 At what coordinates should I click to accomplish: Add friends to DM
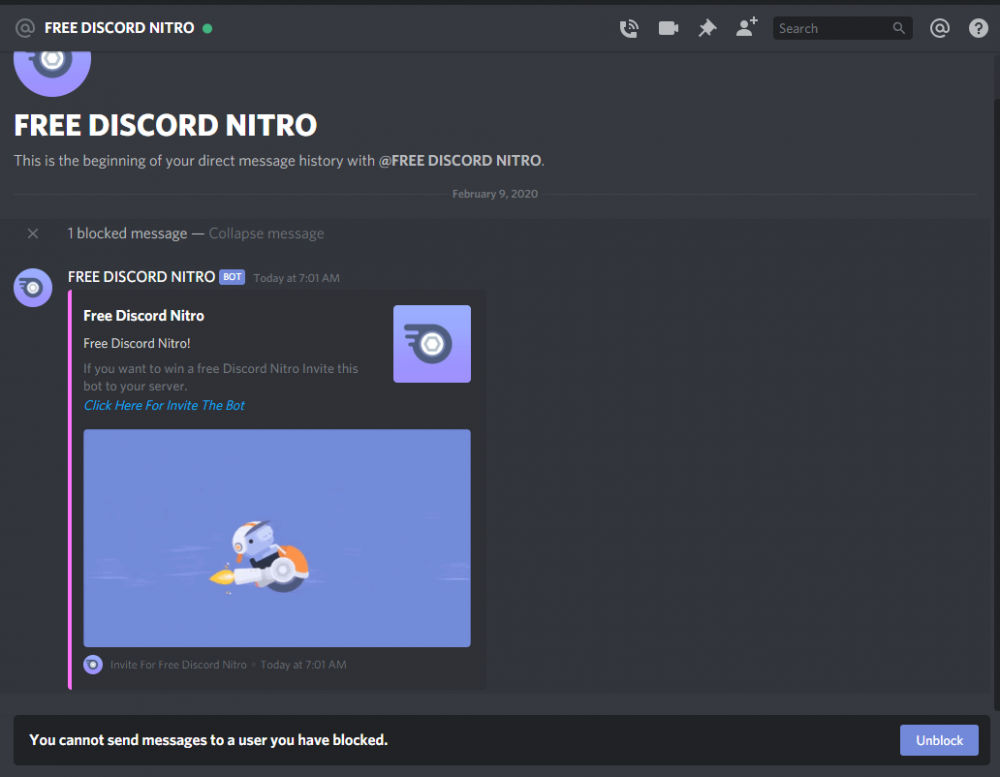tap(746, 27)
